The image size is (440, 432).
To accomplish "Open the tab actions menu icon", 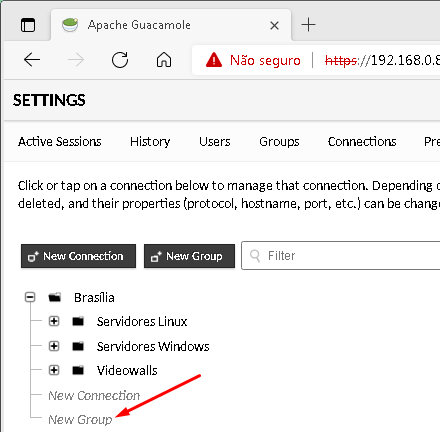I will (x=28, y=25).
